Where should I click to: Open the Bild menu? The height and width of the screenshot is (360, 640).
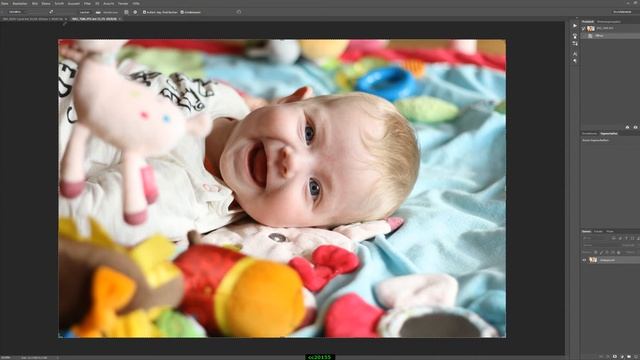(x=35, y=3)
